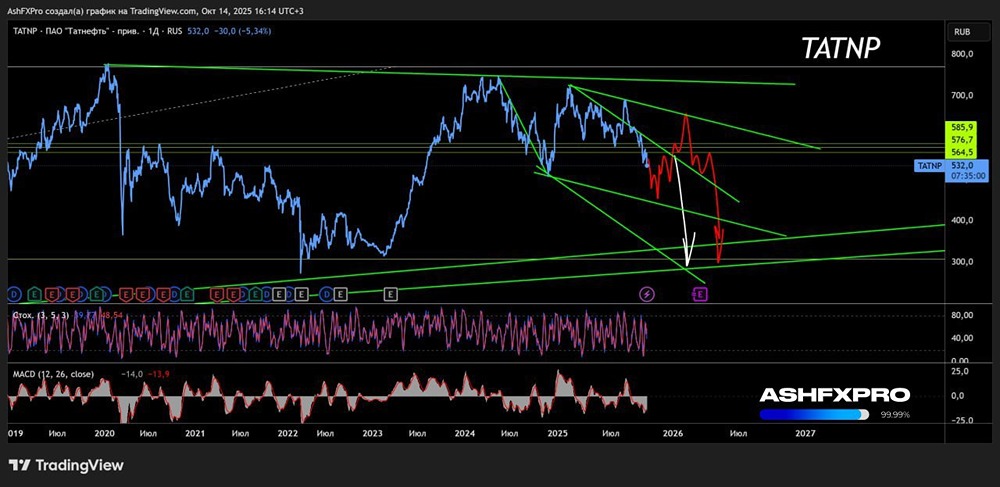Click the leftmost blue D dividend icon

14,294
